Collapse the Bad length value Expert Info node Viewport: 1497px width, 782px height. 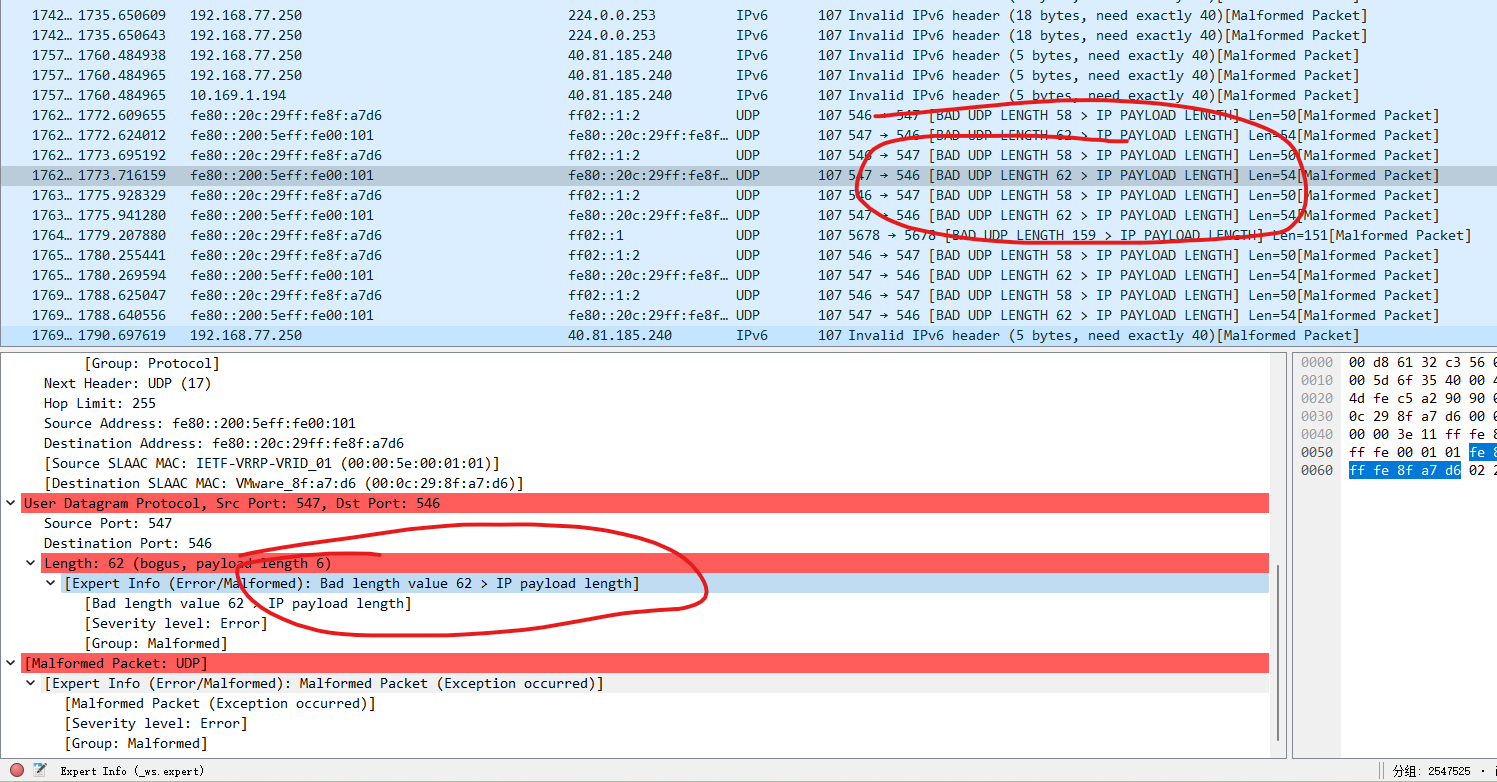51,583
